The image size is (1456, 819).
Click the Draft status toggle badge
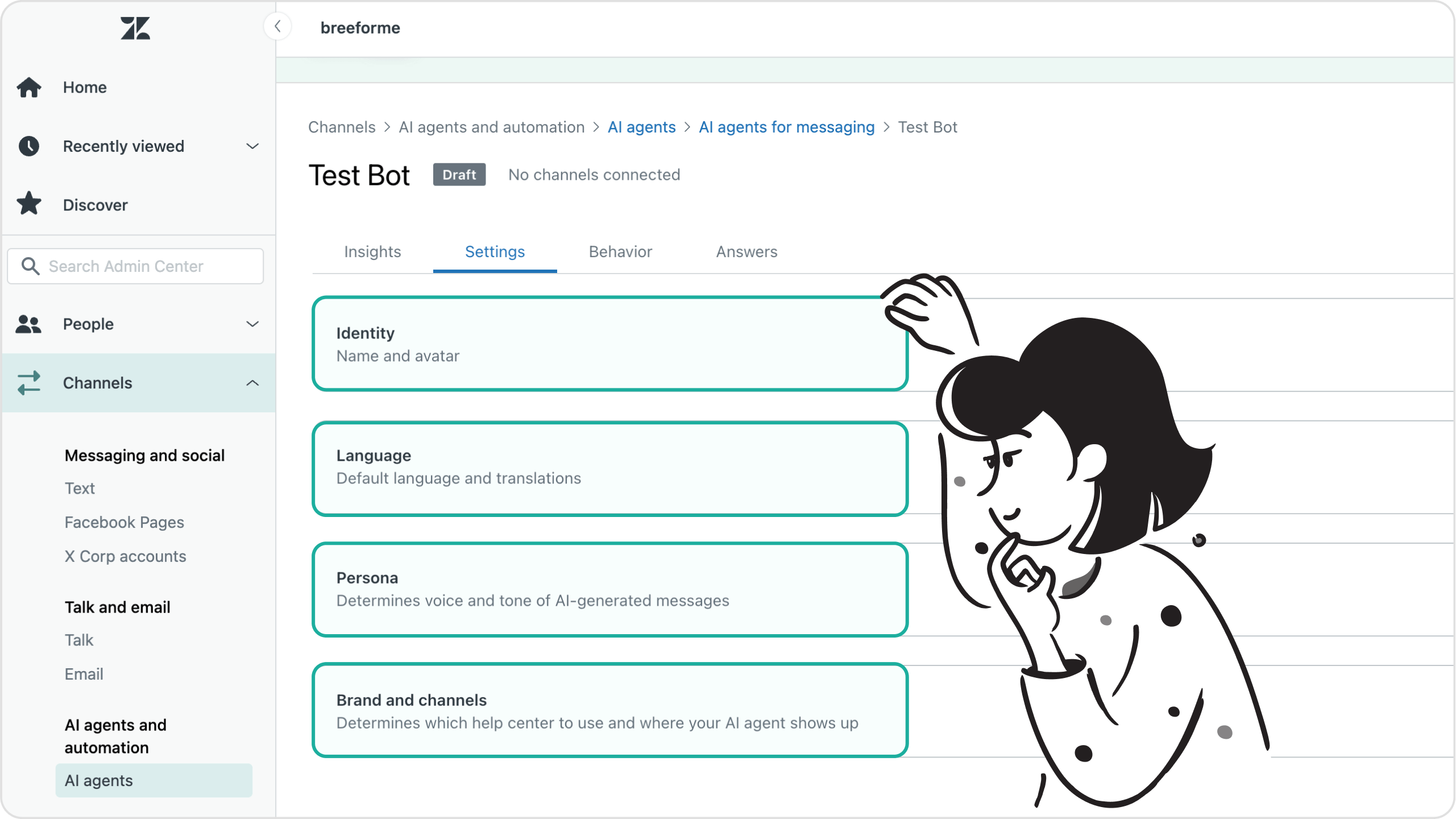[460, 174]
